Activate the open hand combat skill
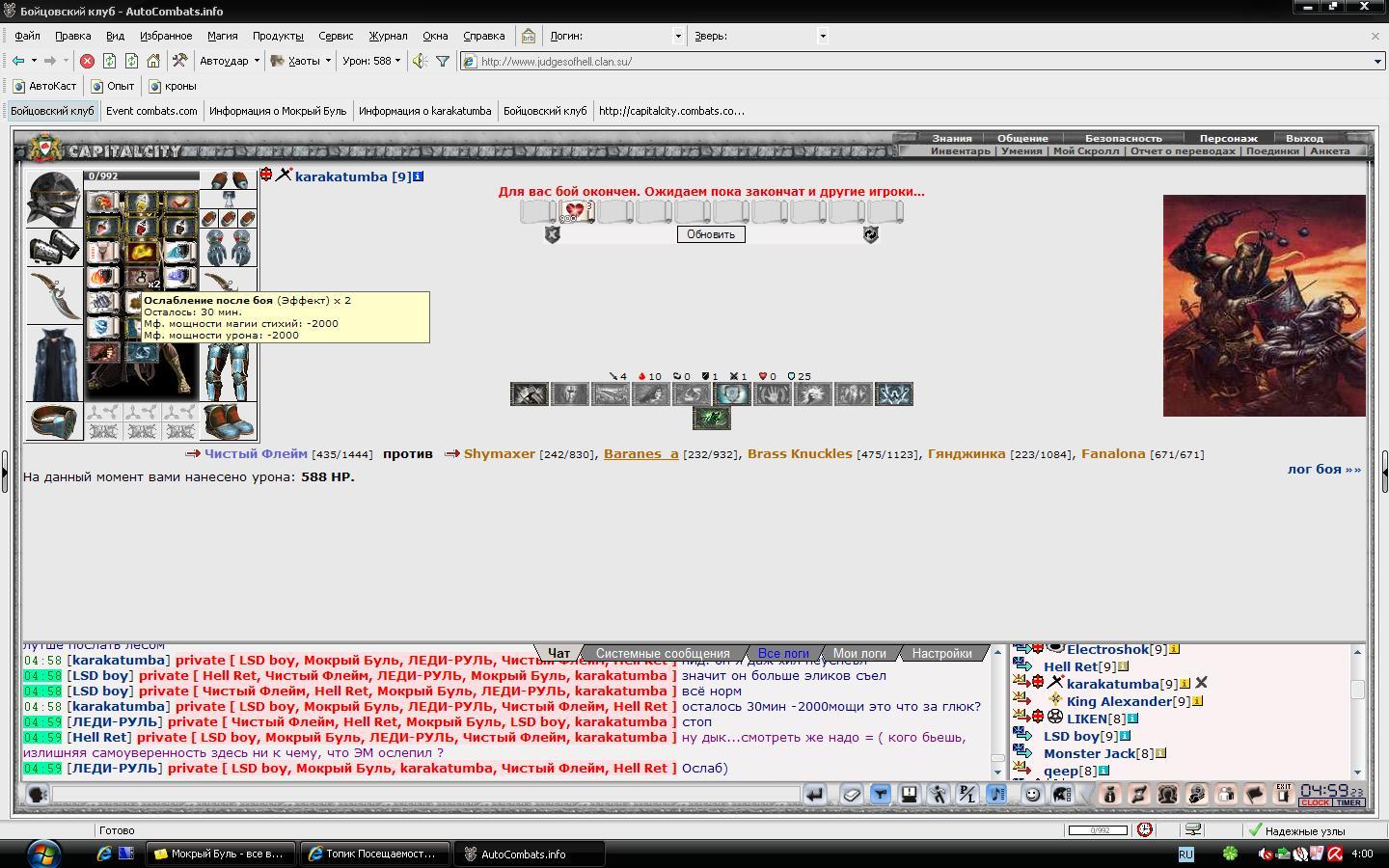The image size is (1389, 868). [x=772, y=393]
